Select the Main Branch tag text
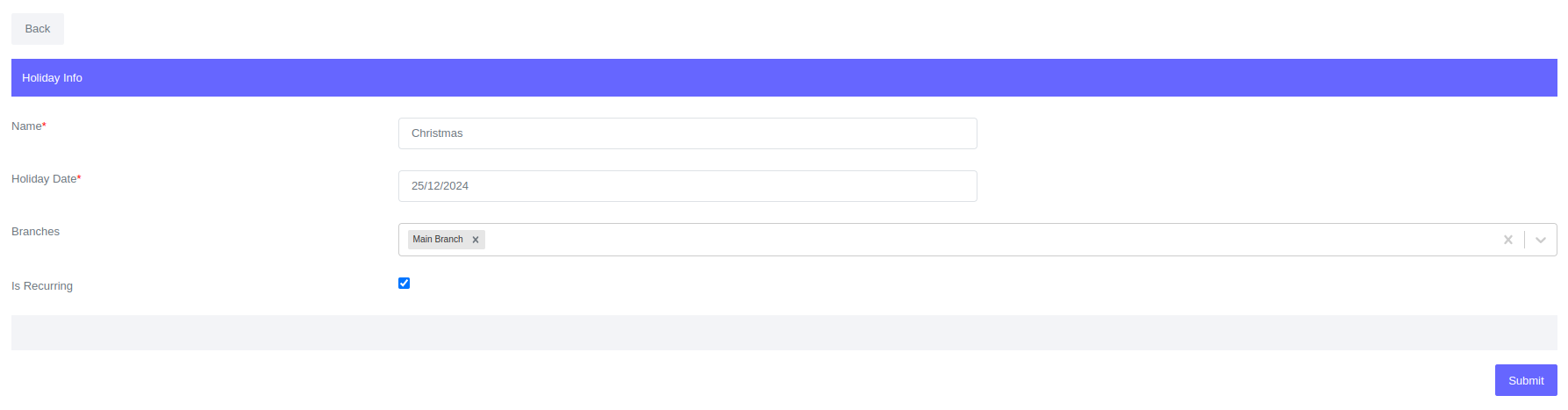This screenshot has height=410, width=1568. pos(437,240)
